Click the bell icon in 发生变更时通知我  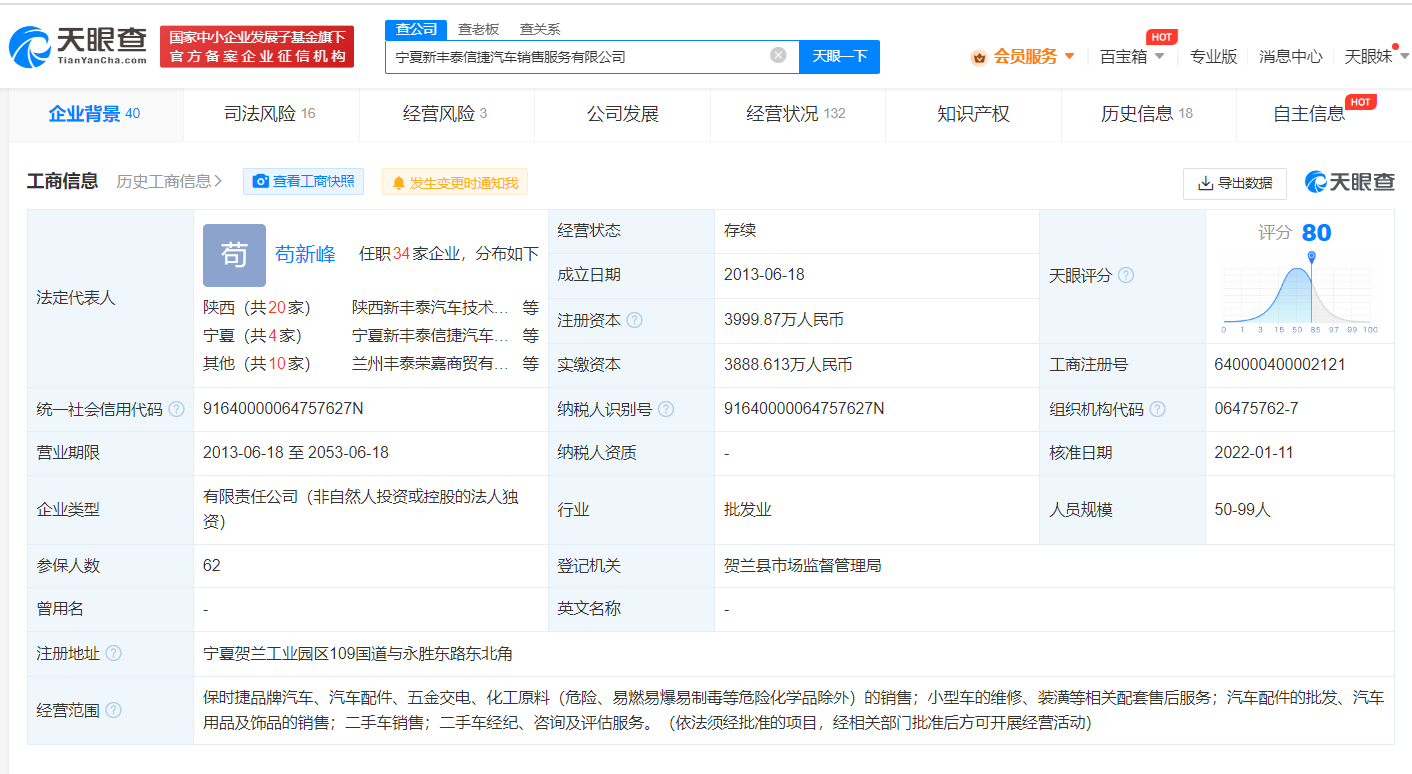tap(399, 183)
